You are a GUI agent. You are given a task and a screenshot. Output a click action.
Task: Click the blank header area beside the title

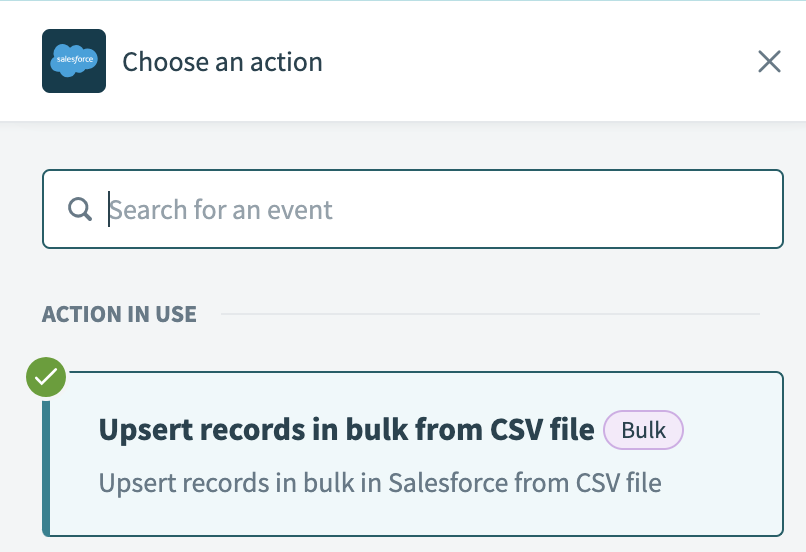(540, 62)
